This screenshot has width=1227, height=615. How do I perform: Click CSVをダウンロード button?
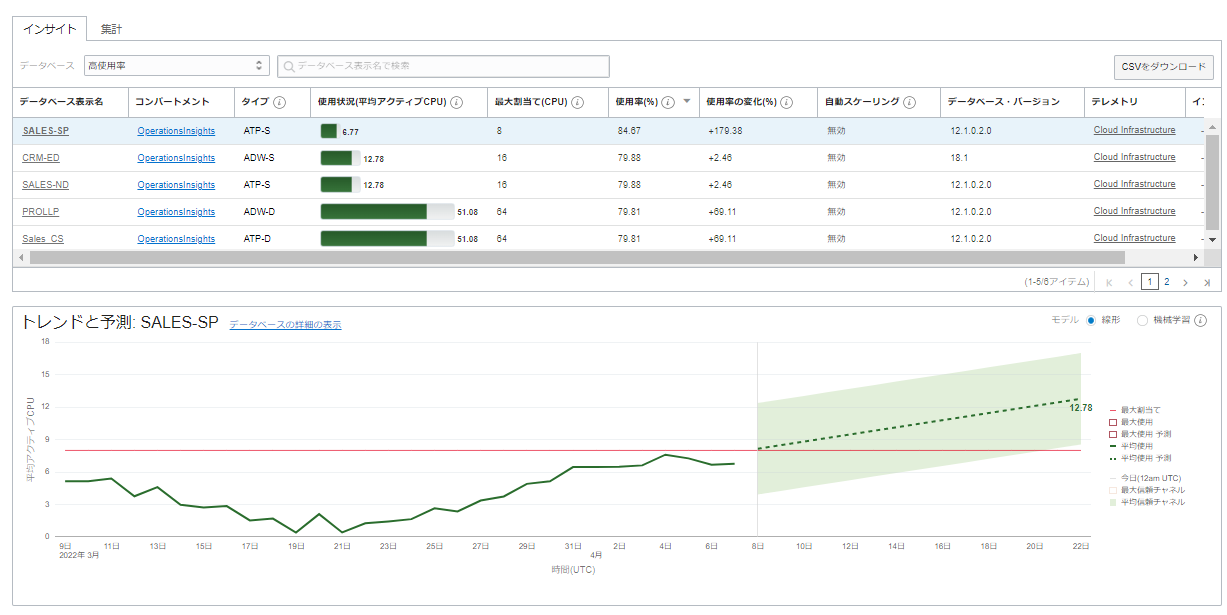pyautogui.click(x=1163, y=67)
